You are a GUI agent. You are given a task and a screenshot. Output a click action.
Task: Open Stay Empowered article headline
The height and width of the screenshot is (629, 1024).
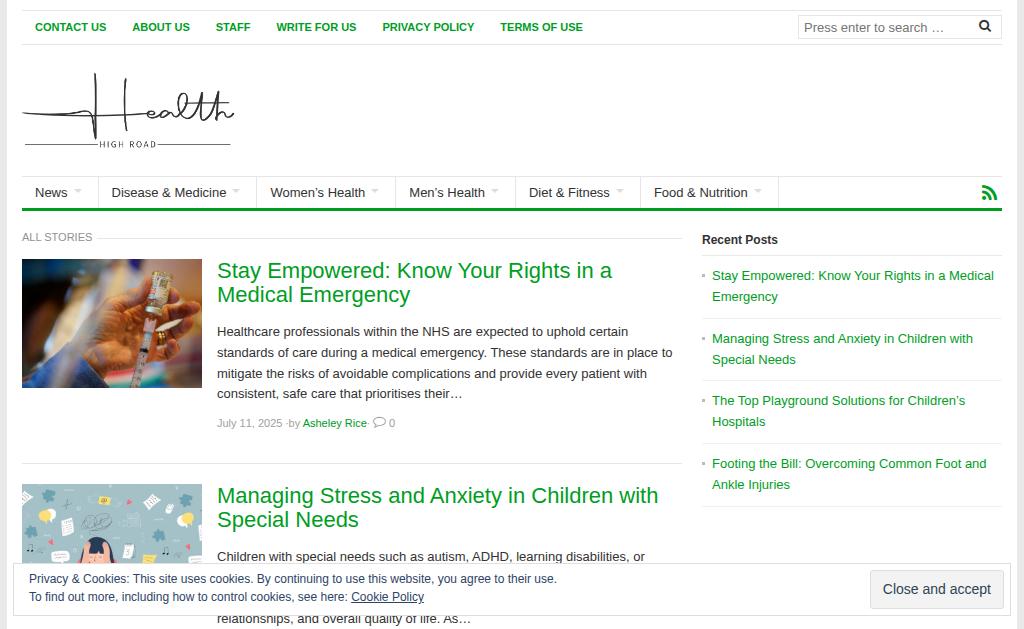pyautogui.click(x=414, y=283)
